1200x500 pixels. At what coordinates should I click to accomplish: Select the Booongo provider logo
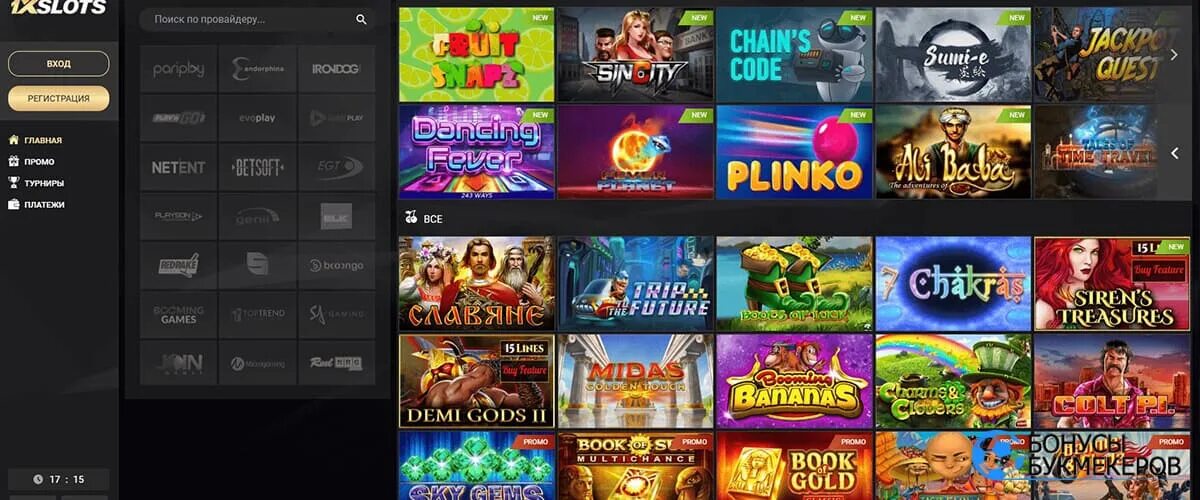[x=336, y=265]
